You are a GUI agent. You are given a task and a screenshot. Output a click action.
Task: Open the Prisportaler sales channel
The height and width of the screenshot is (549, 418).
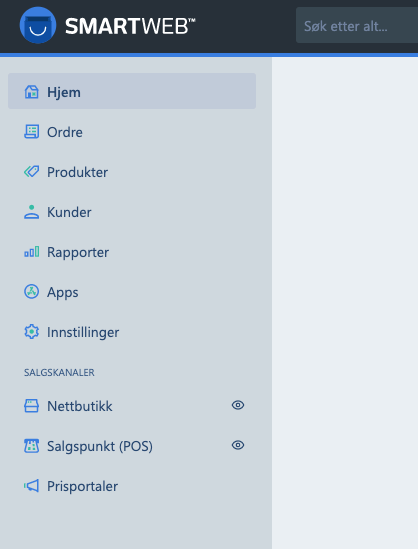[x=132, y=486]
